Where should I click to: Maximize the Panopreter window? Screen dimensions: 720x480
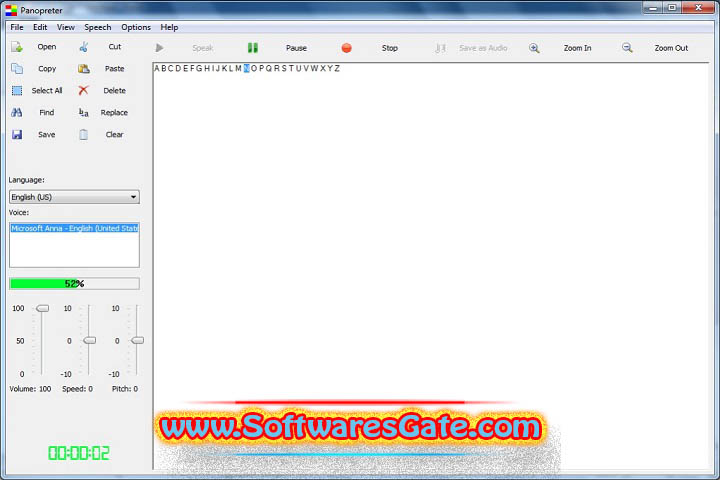tap(672, 8)
